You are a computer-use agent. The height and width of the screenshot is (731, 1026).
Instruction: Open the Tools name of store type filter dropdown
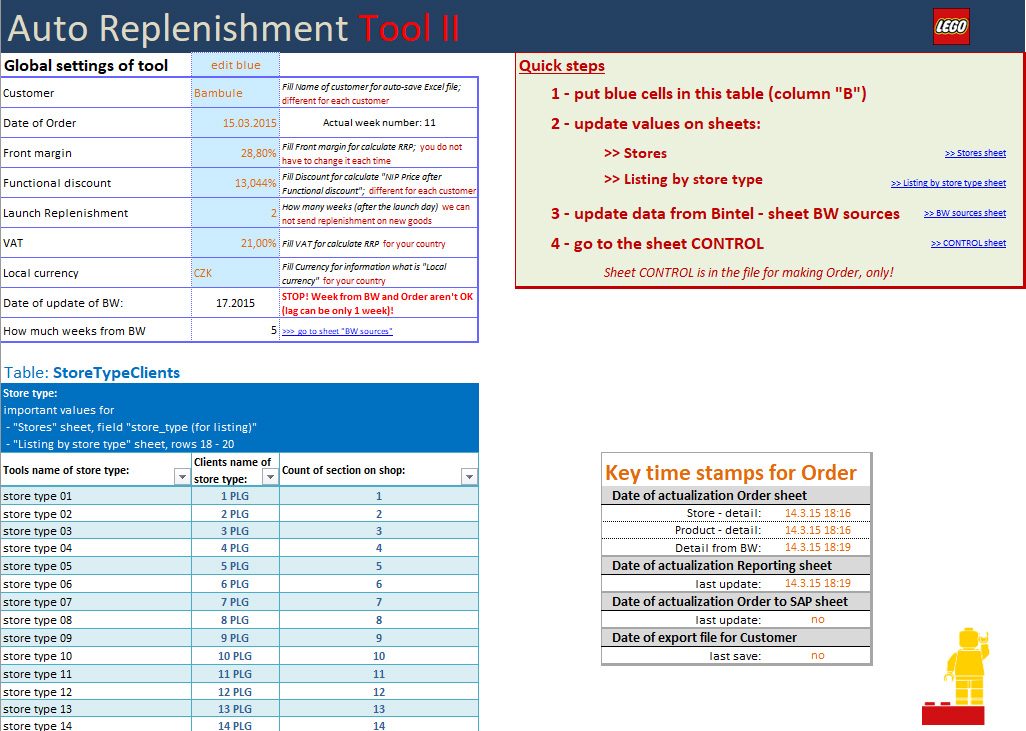tap(182, 477)
